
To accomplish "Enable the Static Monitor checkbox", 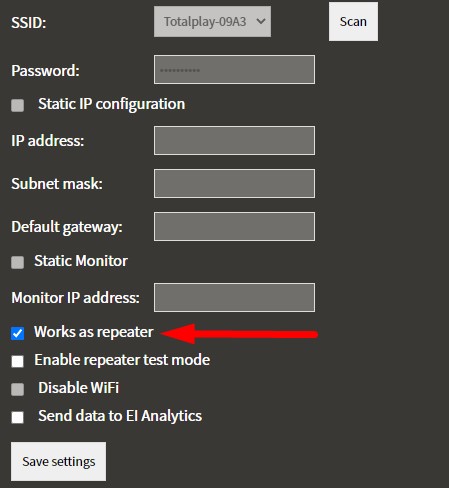I will [17, 262].
